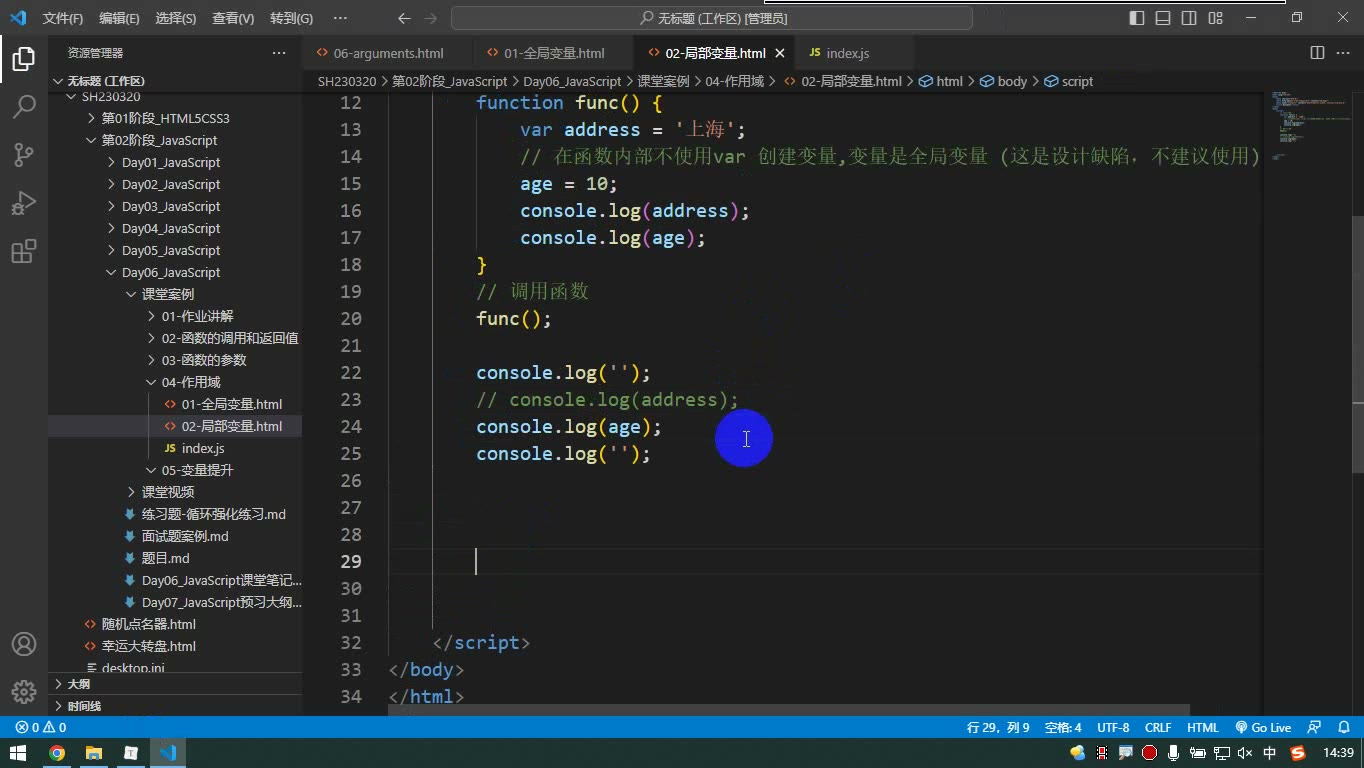Toggle the secondary side bar
Viewport: 1364px width, 768px height.
point(1189,18)
